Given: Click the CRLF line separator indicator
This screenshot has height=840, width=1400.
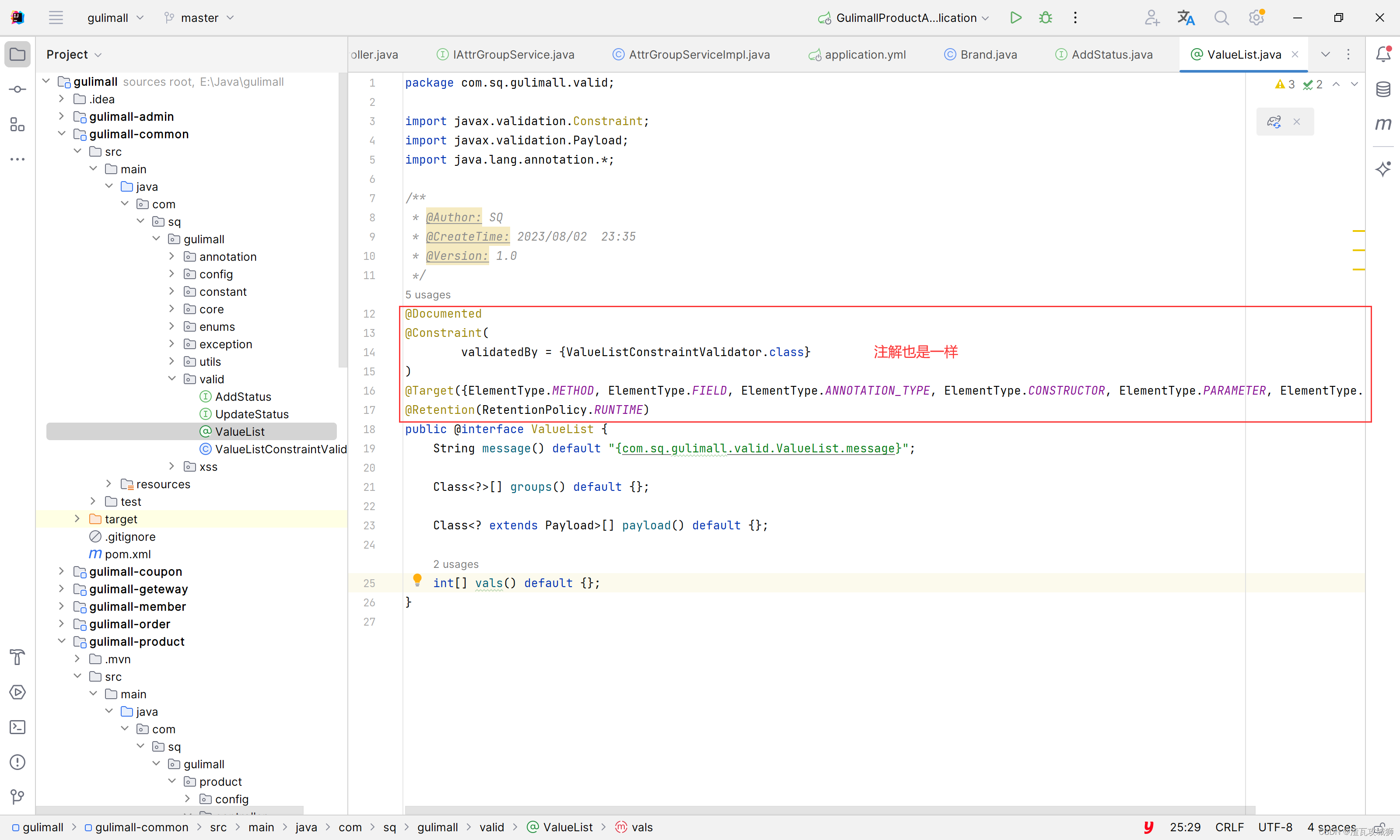Looking at the screenshot, I should [1229, 827].
